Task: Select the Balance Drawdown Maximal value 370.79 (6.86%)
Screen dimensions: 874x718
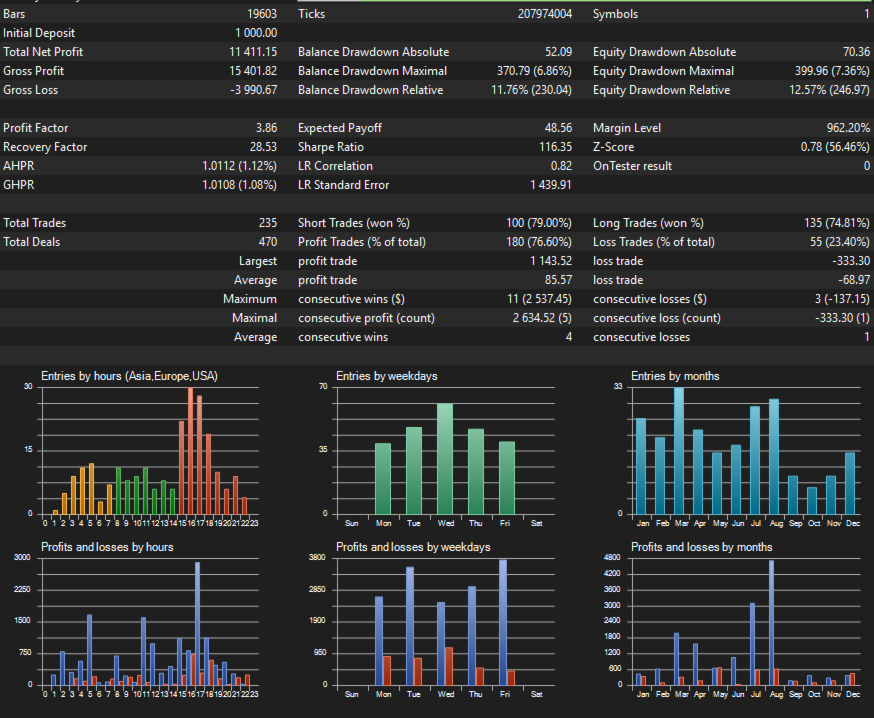Action: (534, 71)
